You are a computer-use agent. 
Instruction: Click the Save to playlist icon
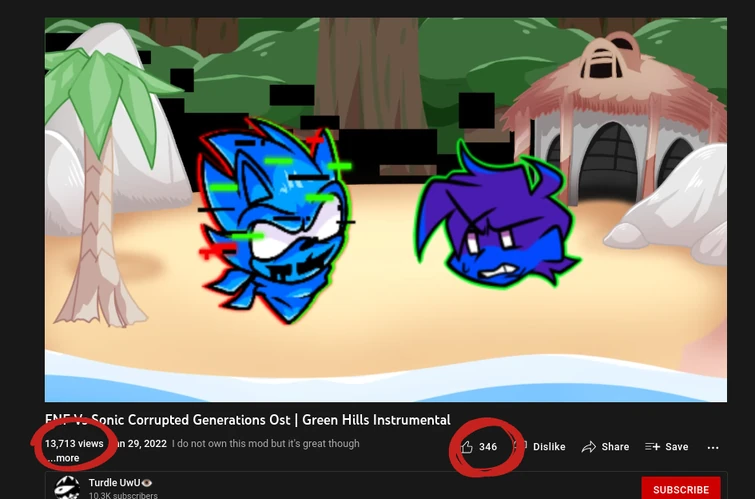tap(652, 447)
